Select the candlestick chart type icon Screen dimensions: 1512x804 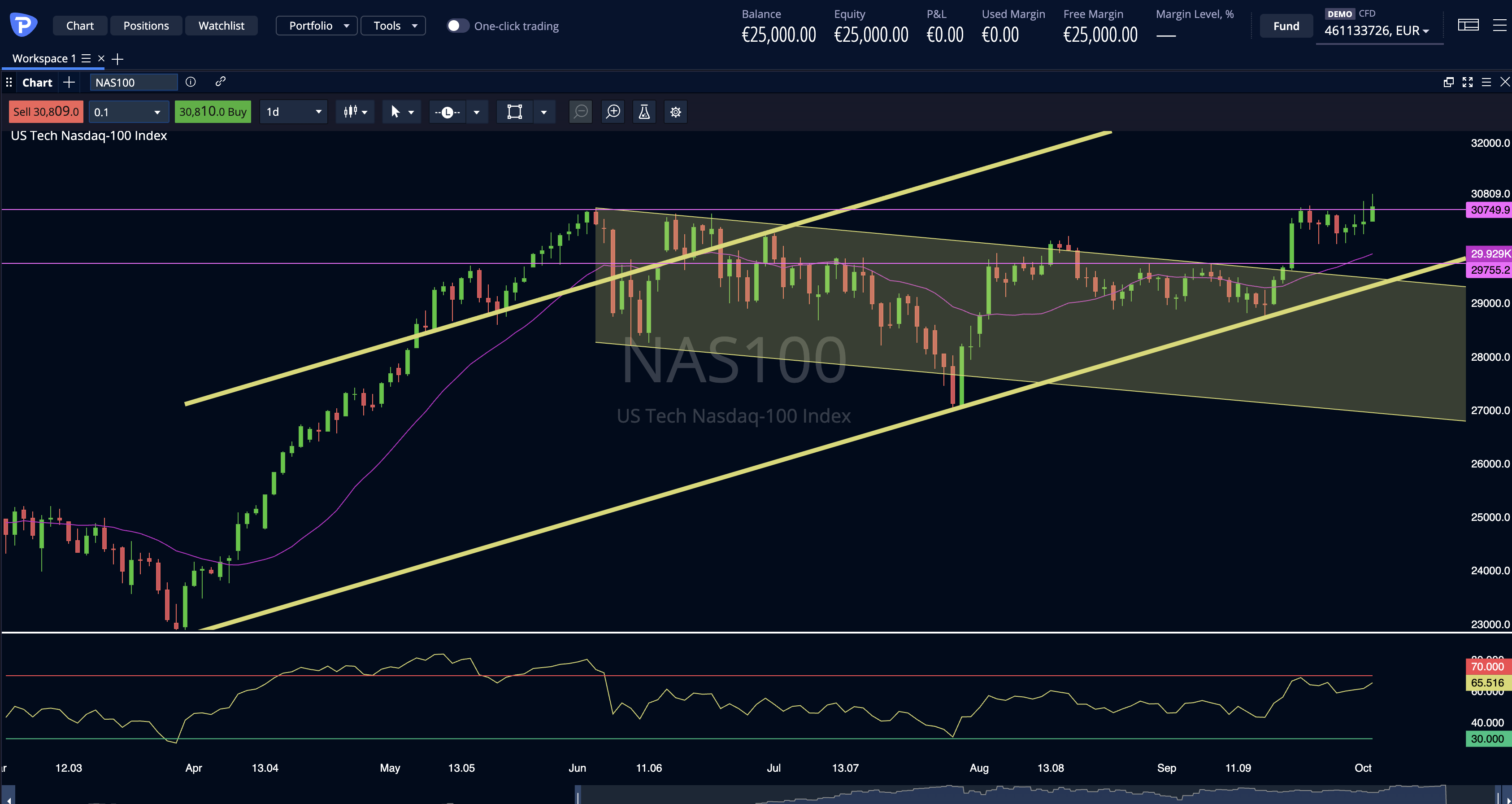click(x=350, y=112)
